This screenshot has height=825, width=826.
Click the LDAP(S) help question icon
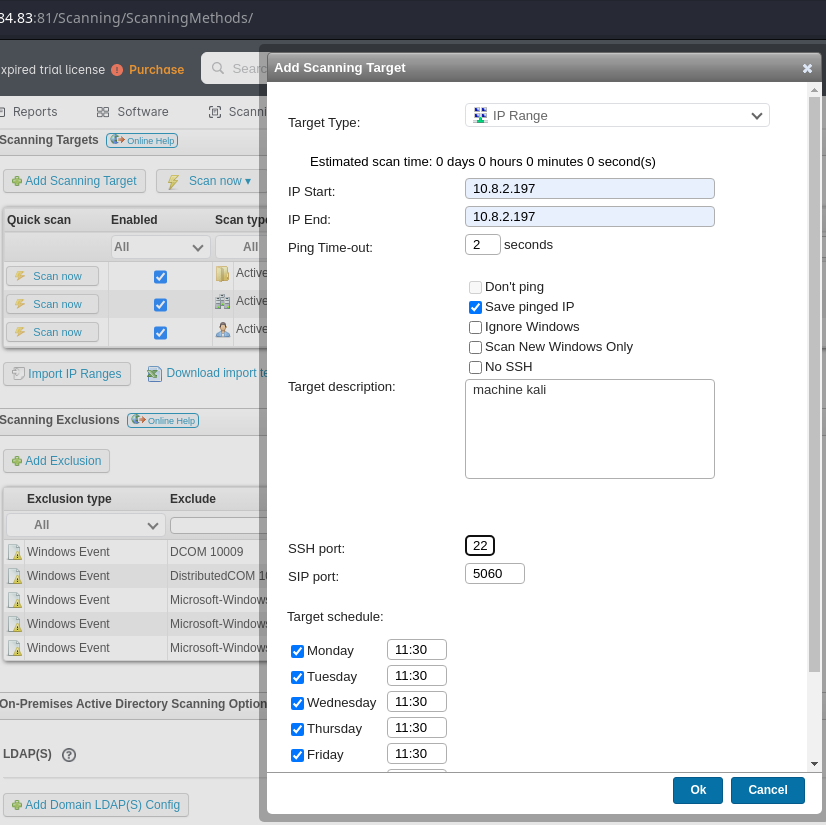tap(69, 755)
